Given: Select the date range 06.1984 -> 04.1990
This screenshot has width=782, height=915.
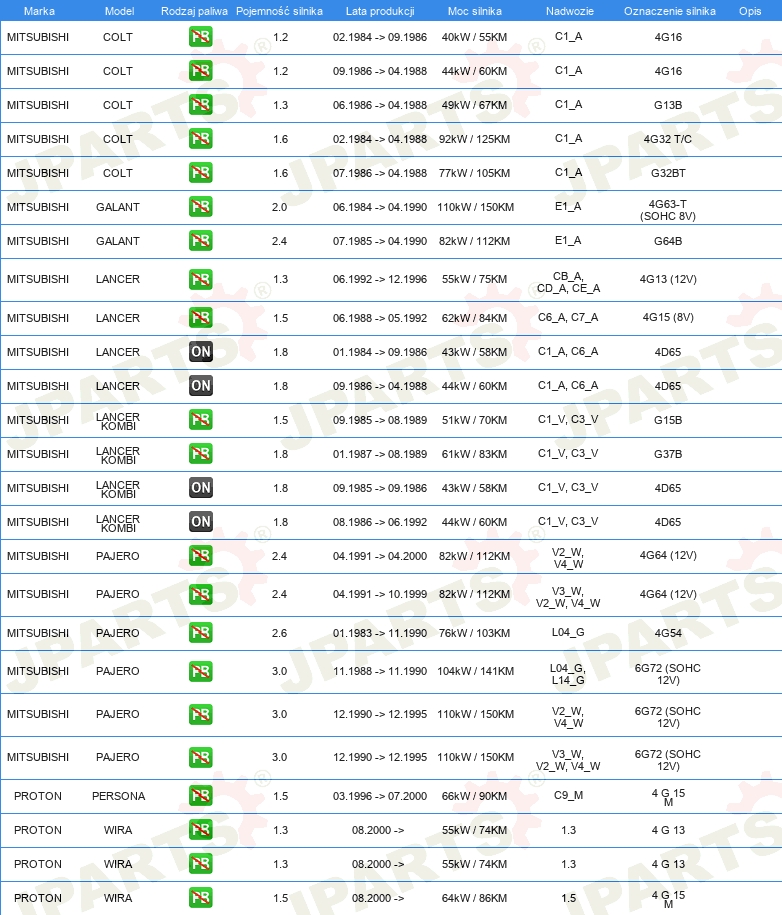Looking at the screenshot, I should [380, 207].
